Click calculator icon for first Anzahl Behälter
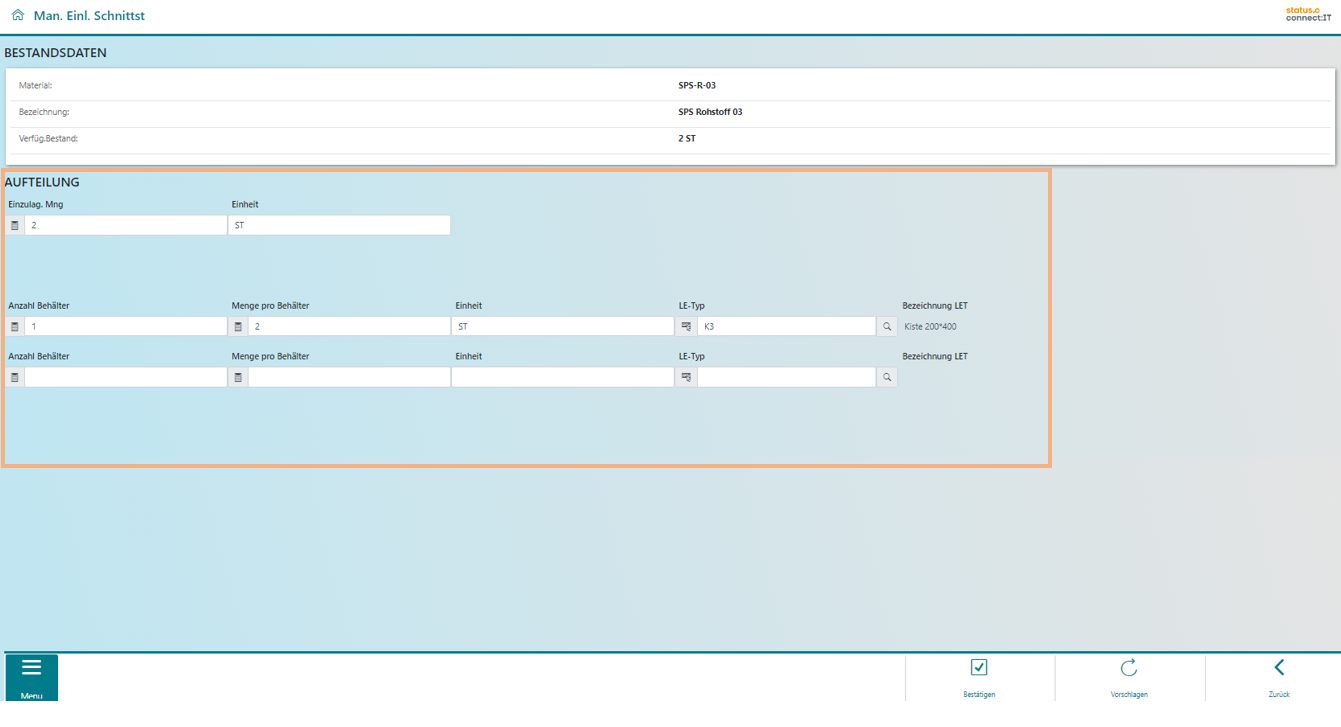This screenshot has height=727, width=1341. click(x=15, y=327)
